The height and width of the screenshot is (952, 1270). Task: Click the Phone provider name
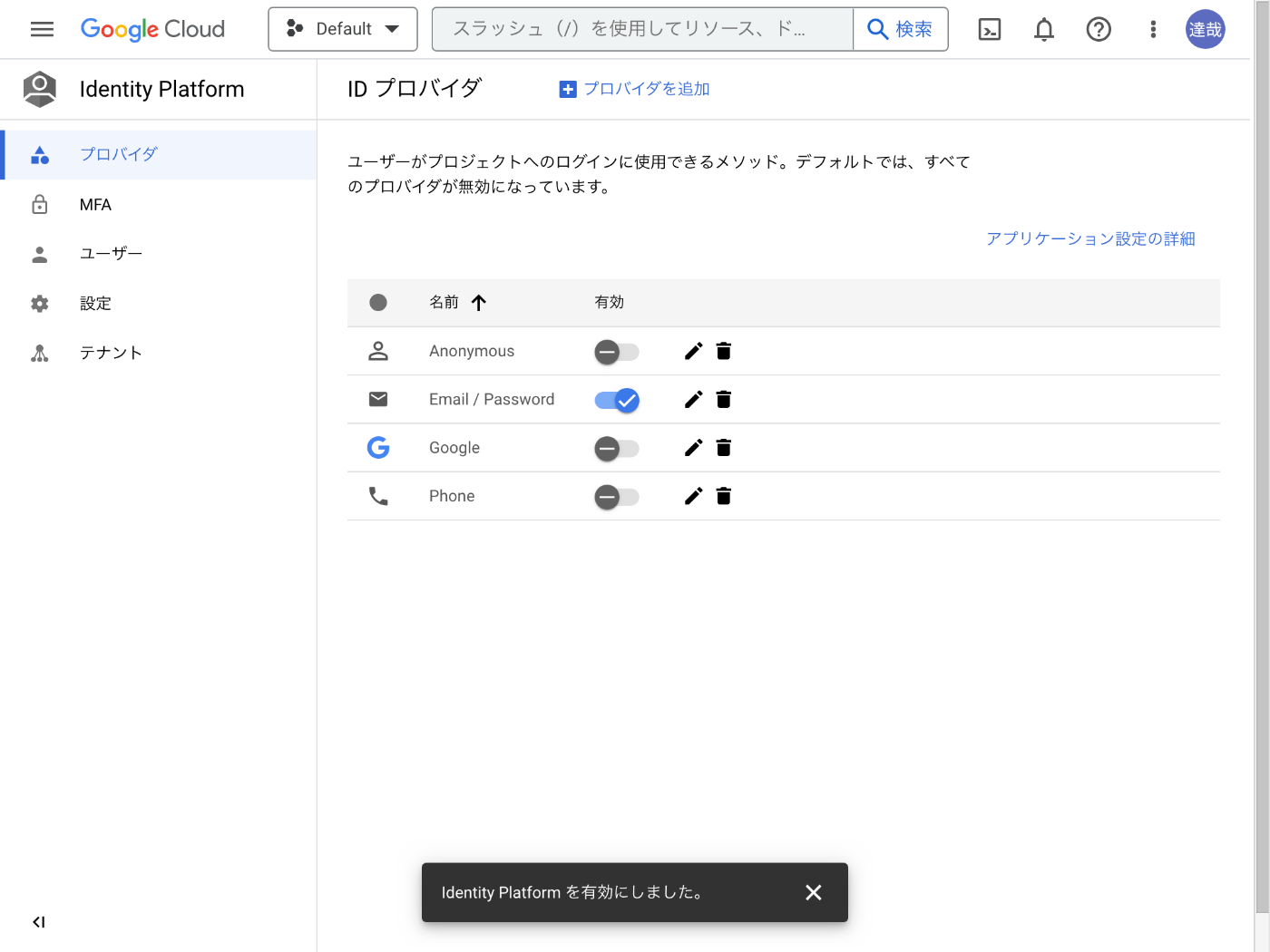coord(452,496)
